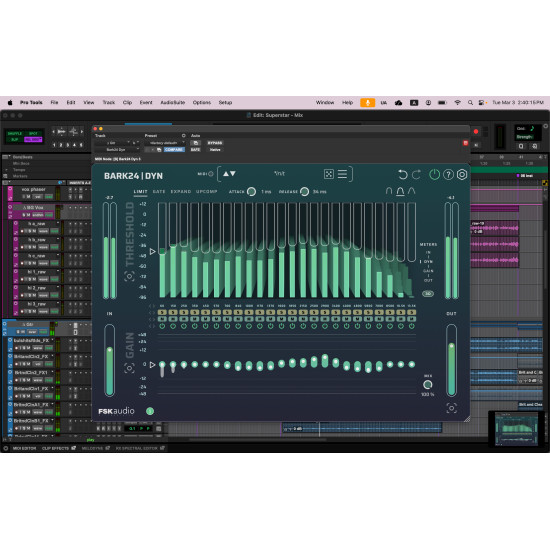Click the threshold arrow marker
The width and height of the screenshot is (550, 550).
[x=153, y=251]
